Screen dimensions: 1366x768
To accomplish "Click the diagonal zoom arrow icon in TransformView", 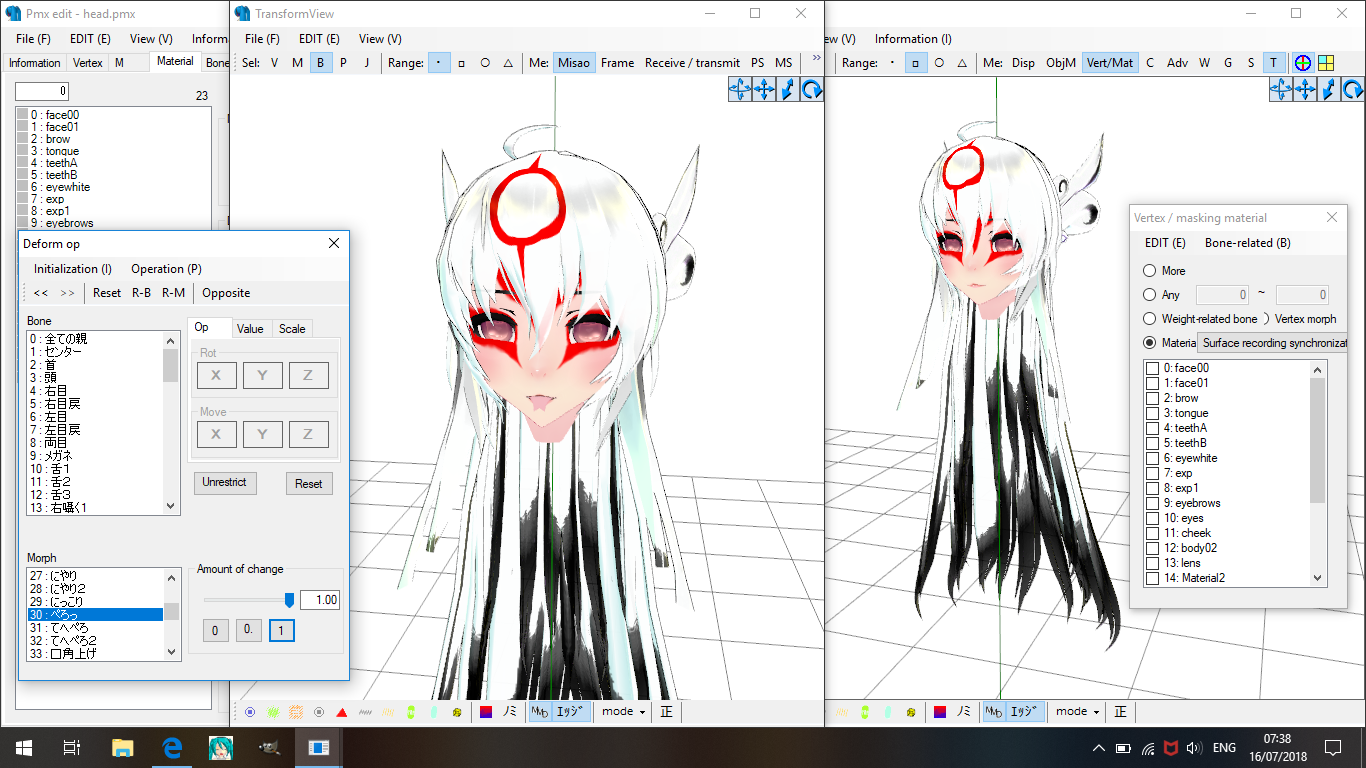I will [788, 90].
